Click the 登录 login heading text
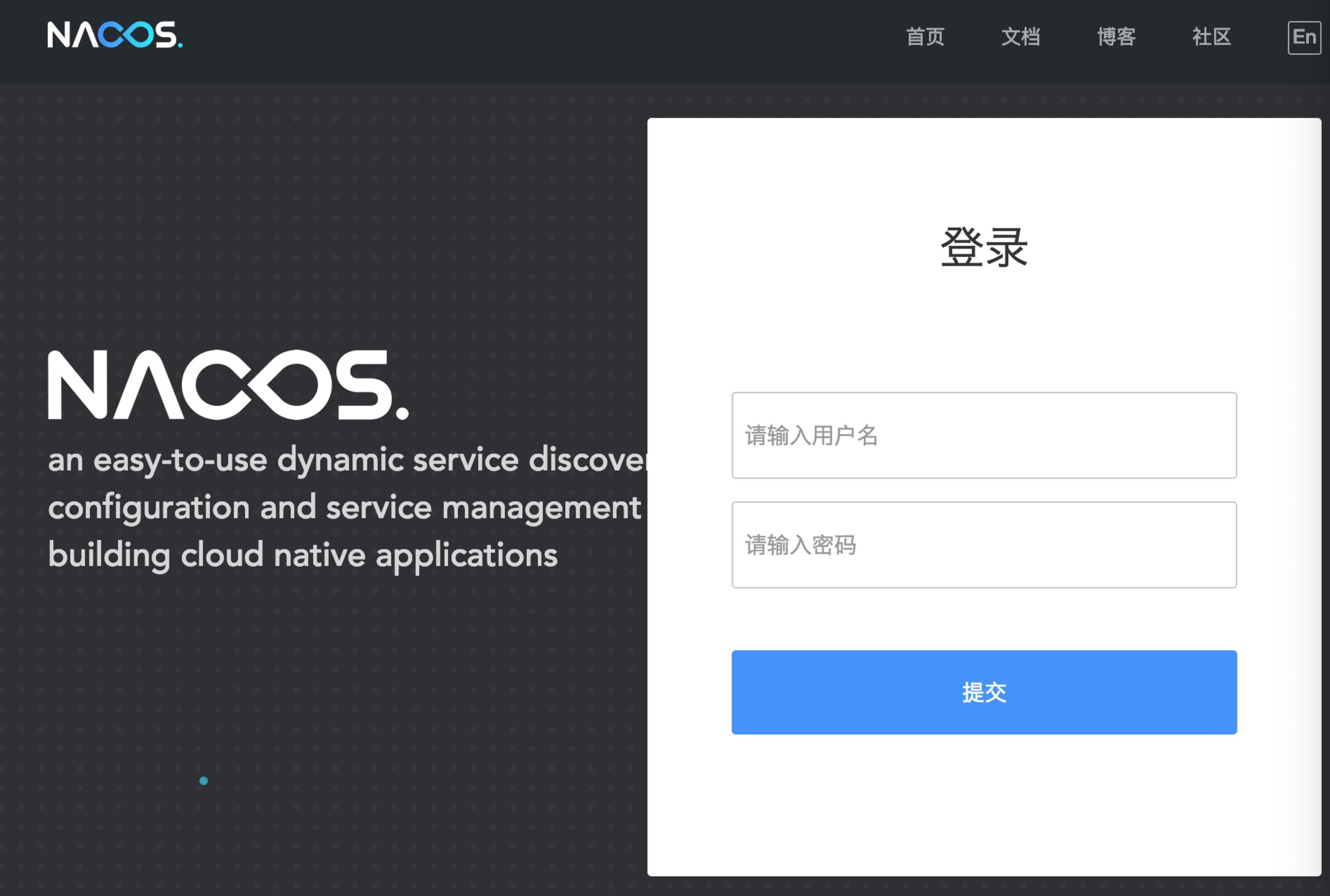1330x896 pixels. pos(984,248)
